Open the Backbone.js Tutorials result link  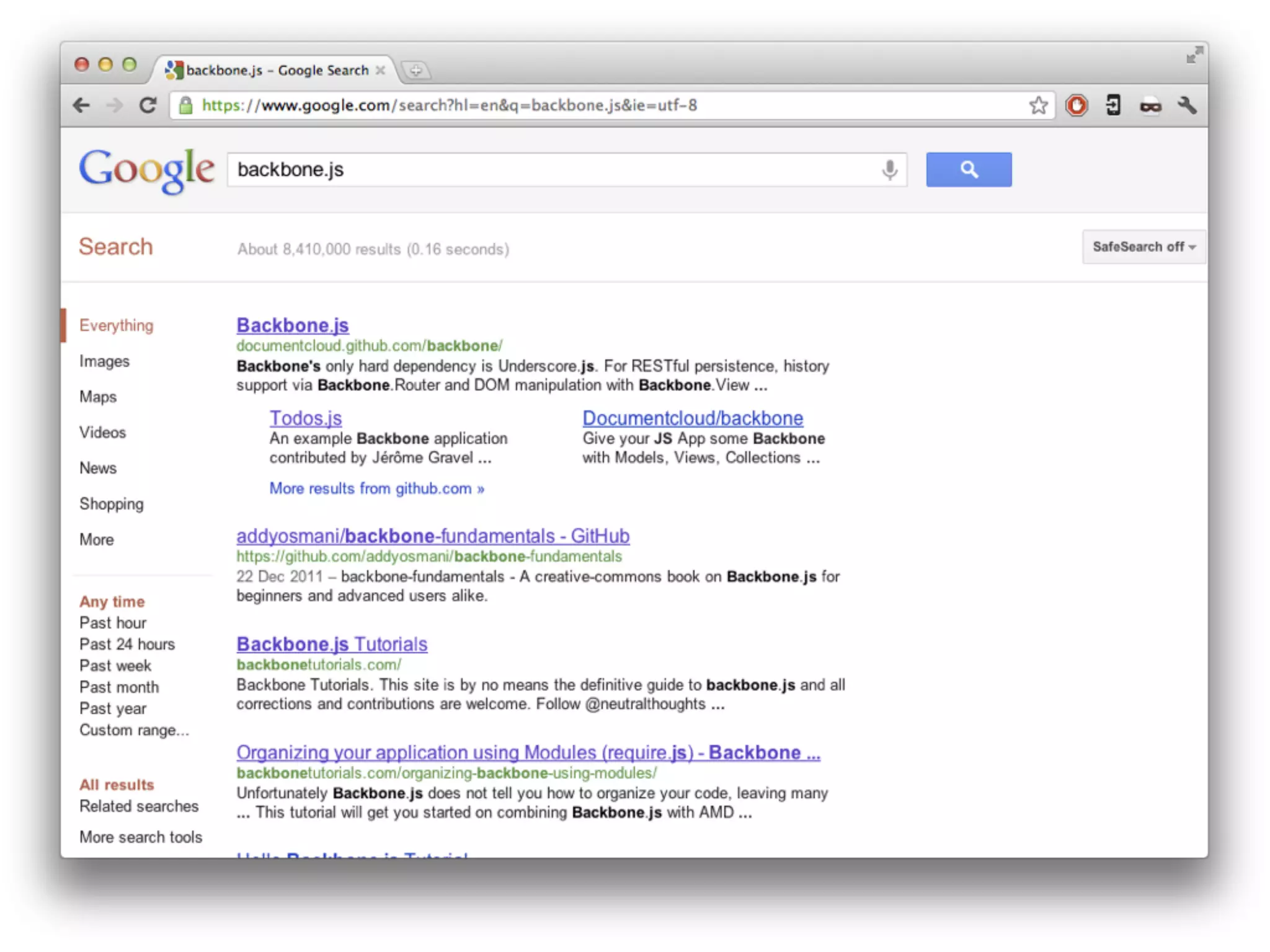(332, 644)
